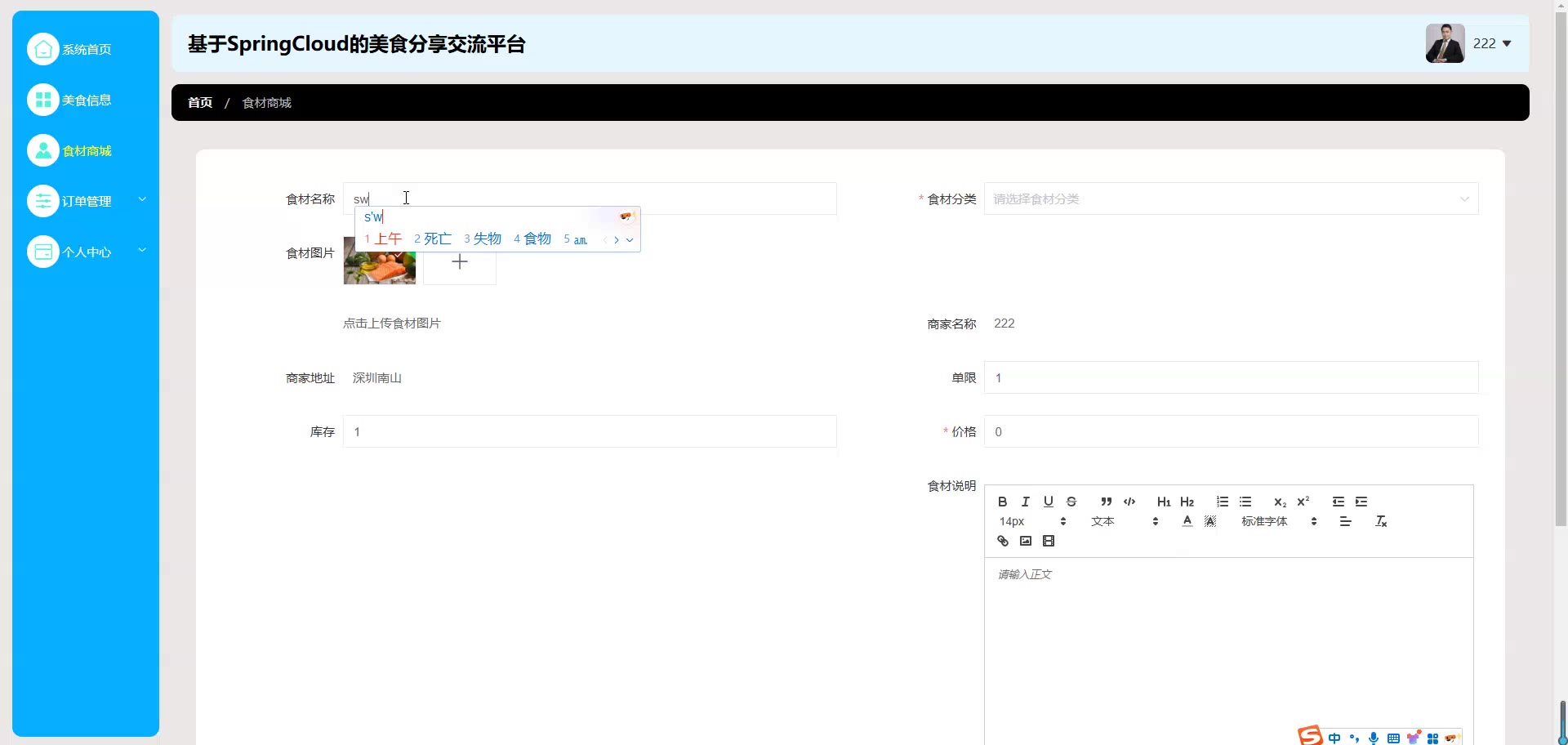The width and height of the screenshot is (1568, 745).
Task: Create an ordered numbered list
Action: pos(1222,502)
